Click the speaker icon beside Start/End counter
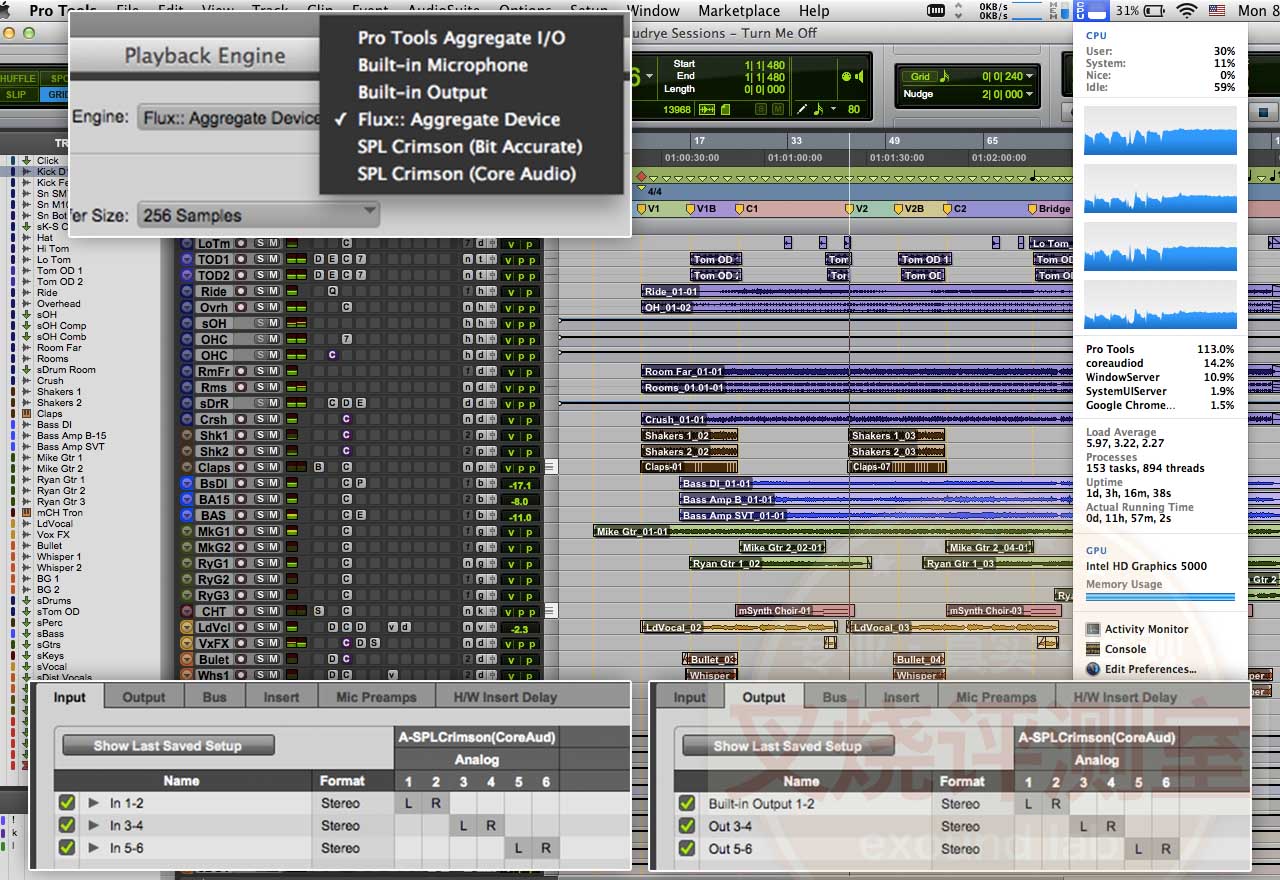This screenshot has height=880, width=1280. tap(859, 77)
